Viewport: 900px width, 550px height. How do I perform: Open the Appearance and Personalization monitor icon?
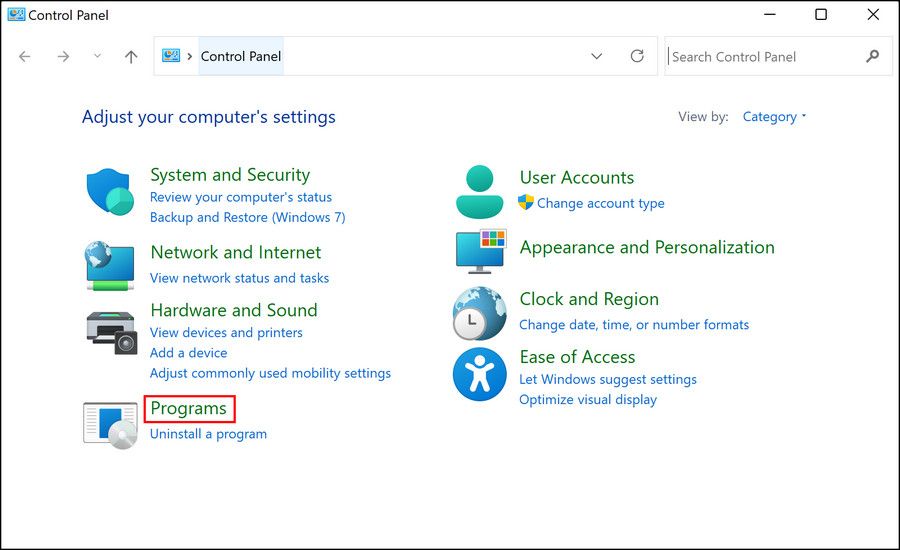pyautogui.click(x=480, y=250)
